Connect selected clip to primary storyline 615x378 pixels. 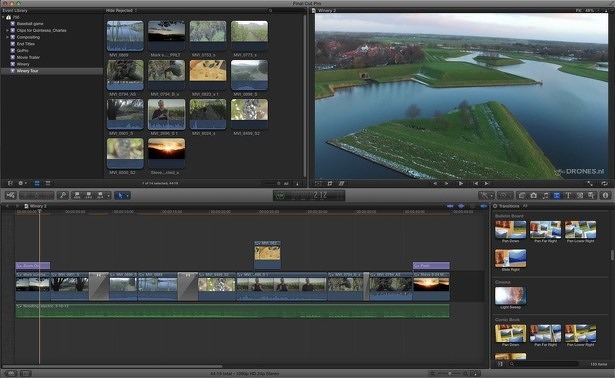coord(77,195)
